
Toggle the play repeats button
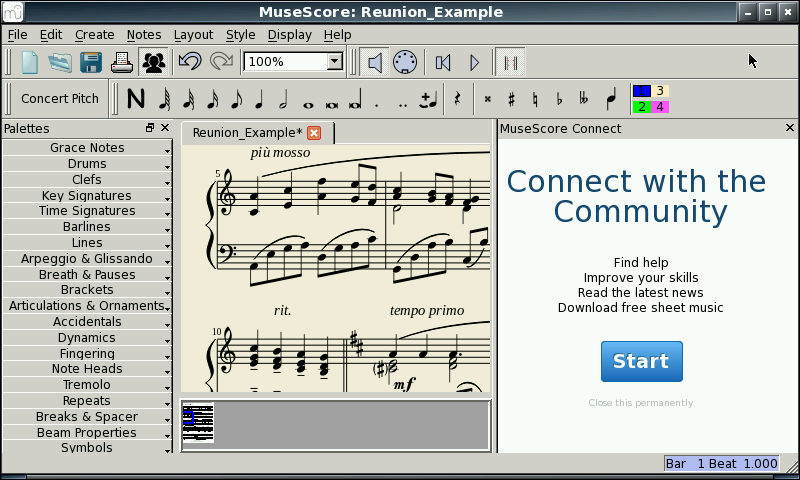point(511,62)
